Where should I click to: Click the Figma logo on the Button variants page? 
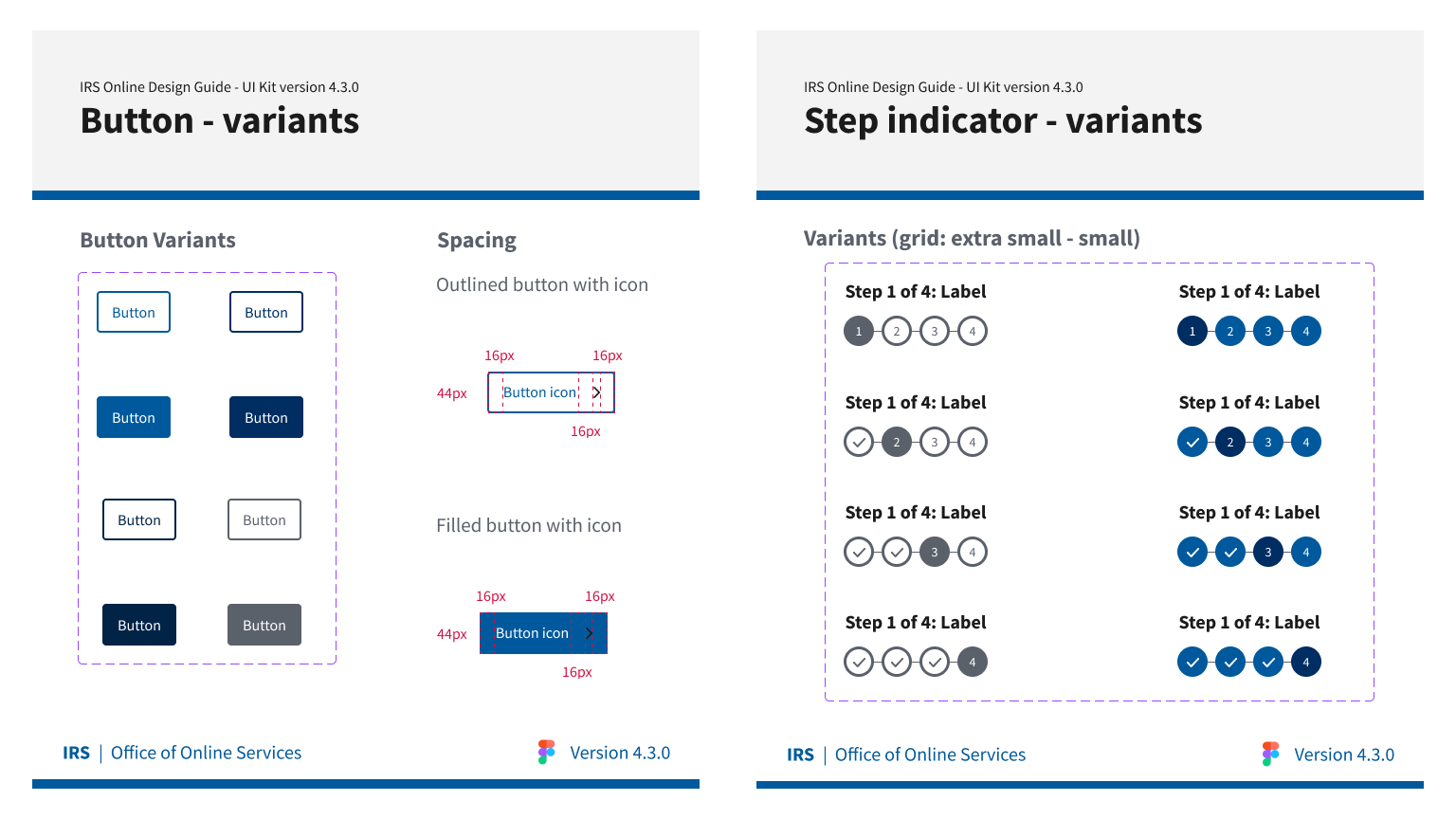(546, 752)
